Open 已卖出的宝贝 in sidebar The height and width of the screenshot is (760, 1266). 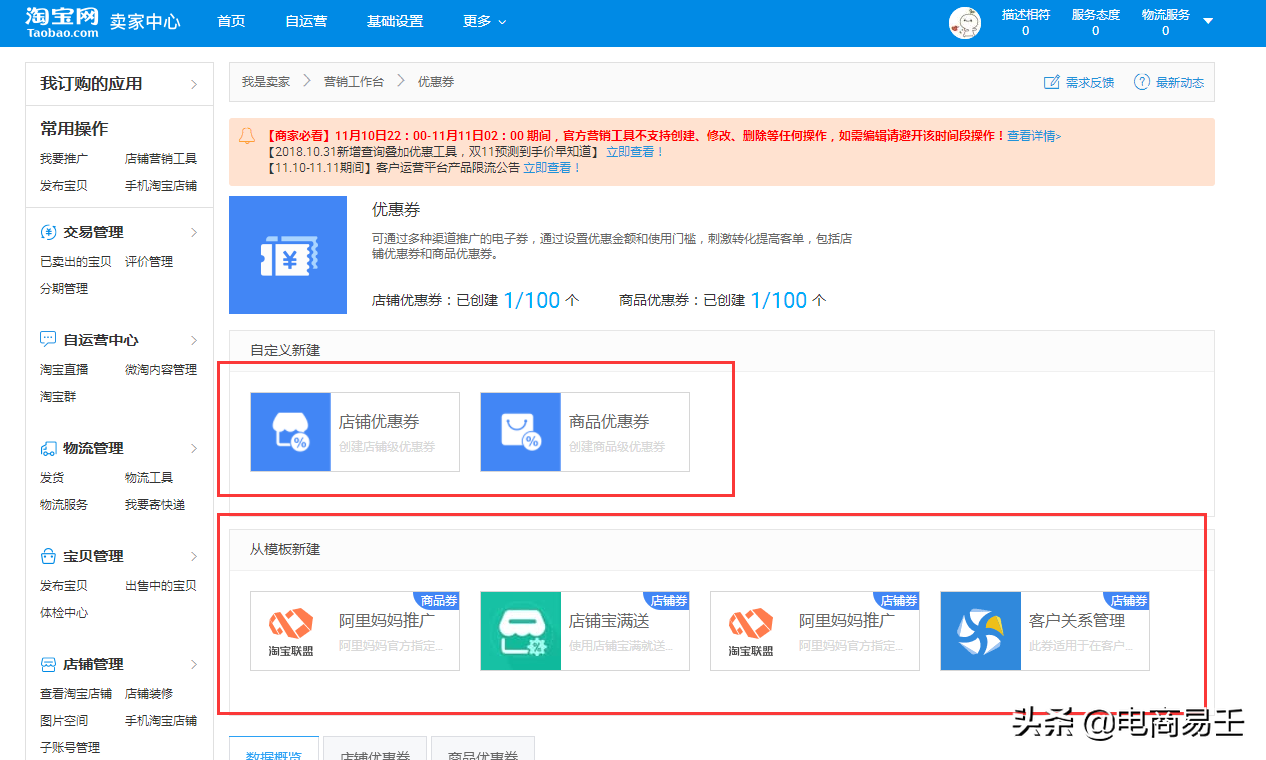[x=76, y=261]
